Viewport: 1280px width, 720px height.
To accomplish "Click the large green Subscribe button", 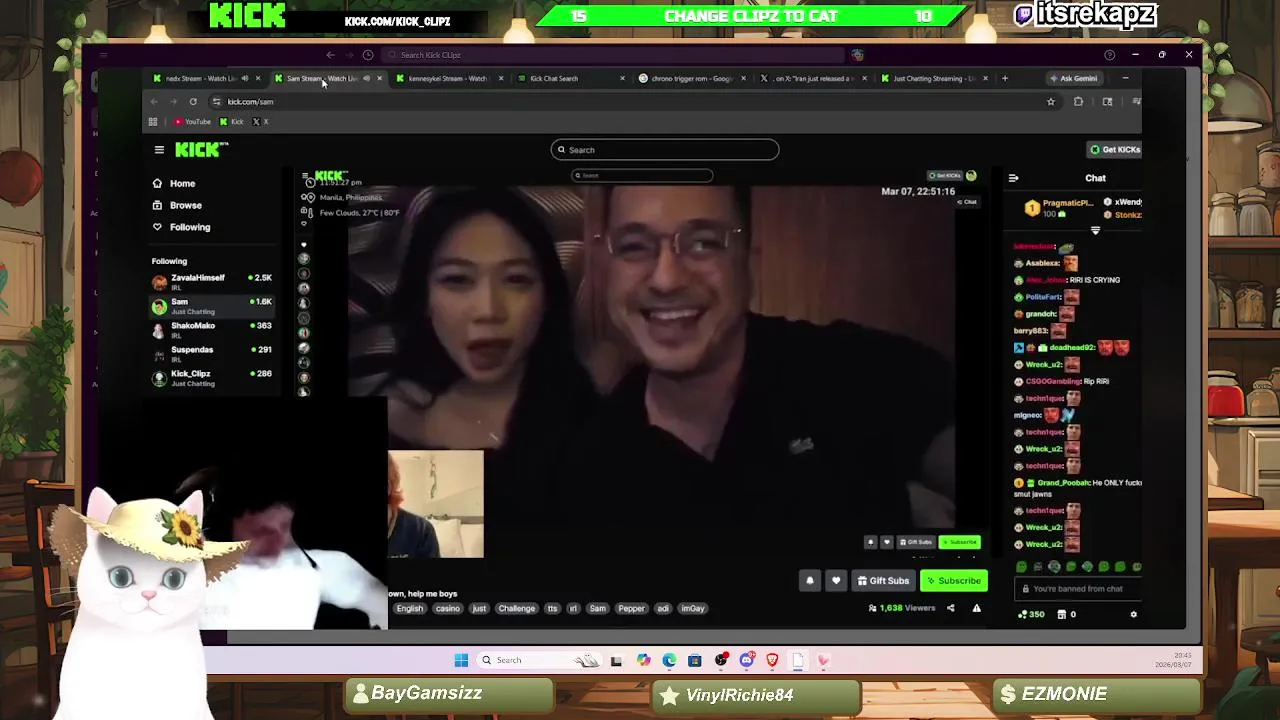I will (953, 581).
